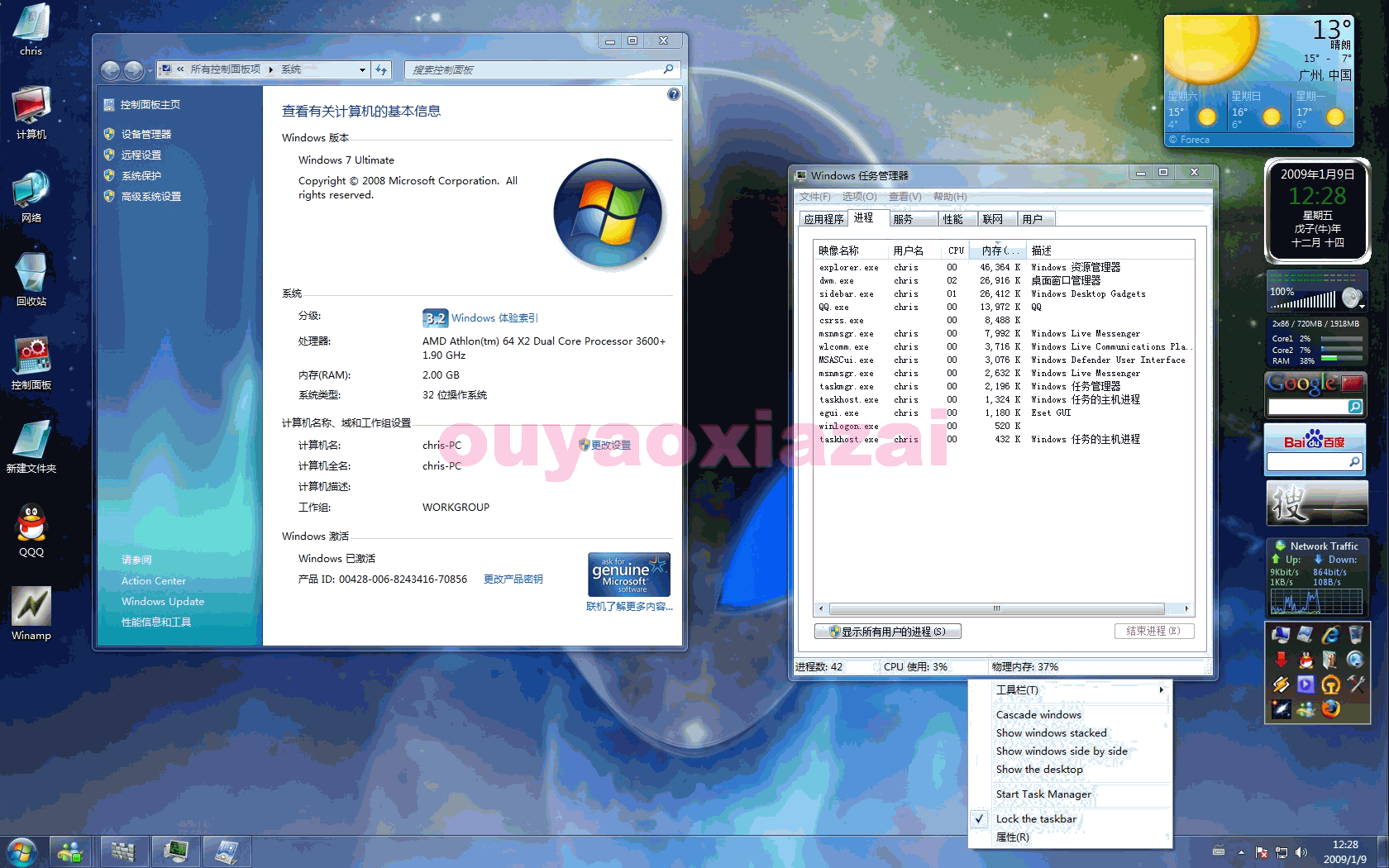Click the 更改产品密钥 link
This screenshot has width=1389, height=868.
pos(513,579)
